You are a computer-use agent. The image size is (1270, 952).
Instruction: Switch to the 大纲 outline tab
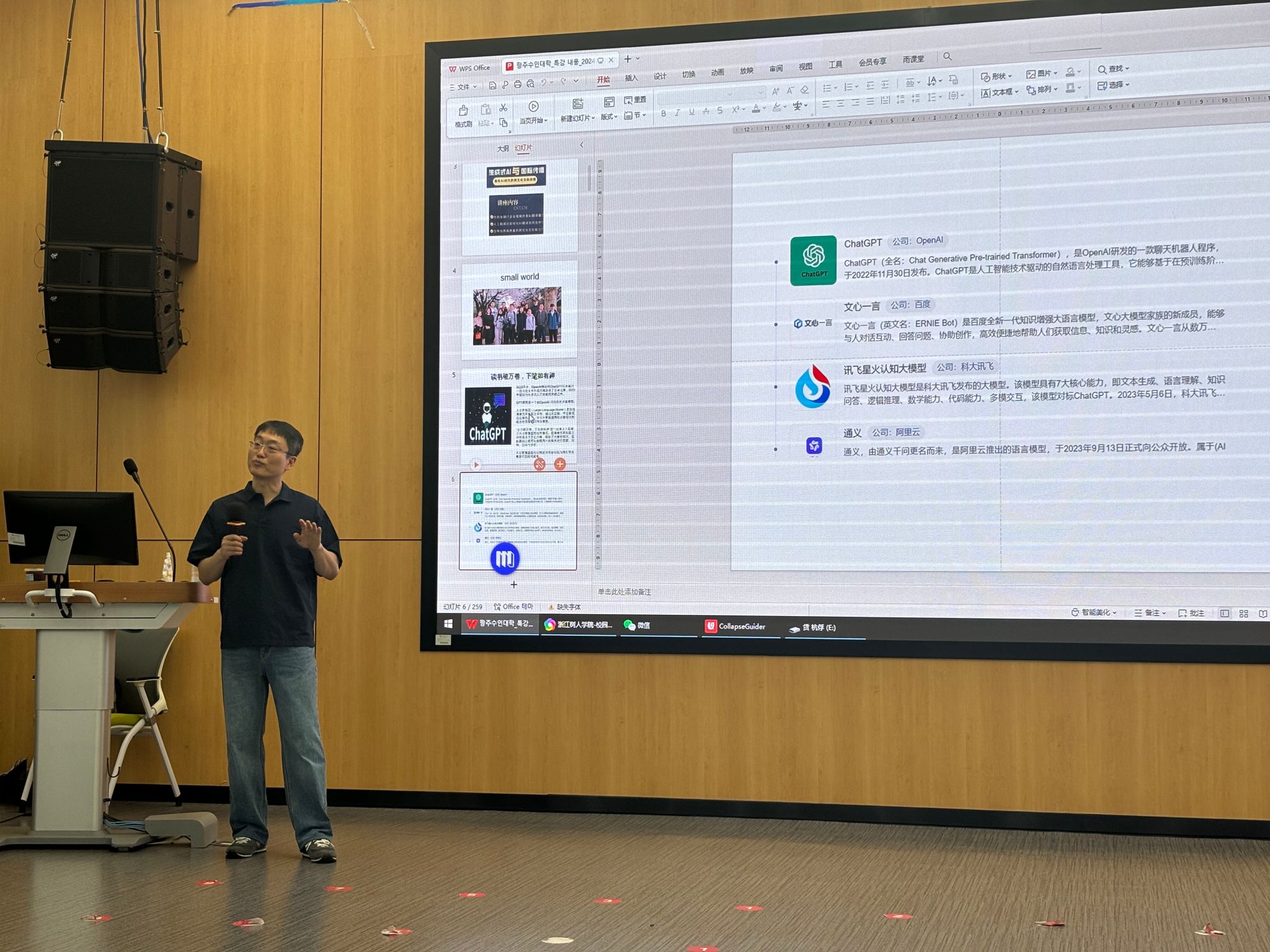coord(502,149)
